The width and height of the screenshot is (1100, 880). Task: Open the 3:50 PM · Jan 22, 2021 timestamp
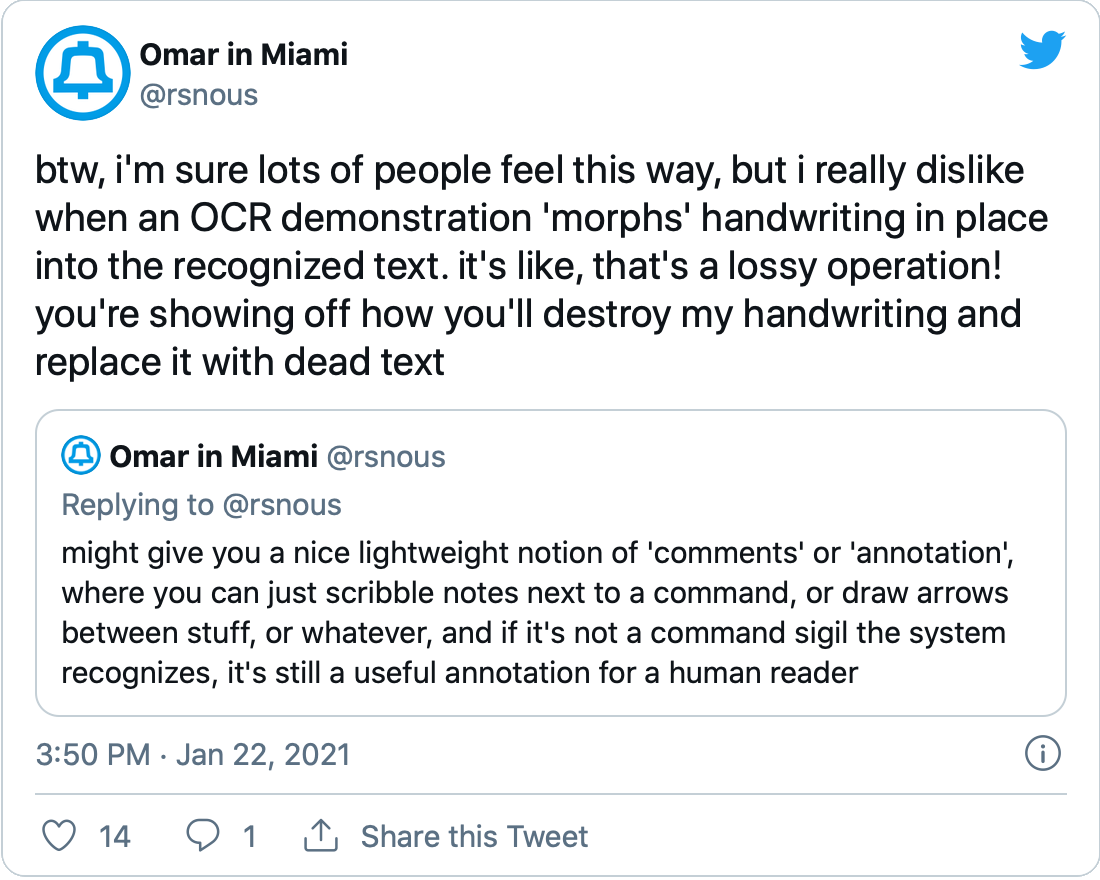click(193, 754)
